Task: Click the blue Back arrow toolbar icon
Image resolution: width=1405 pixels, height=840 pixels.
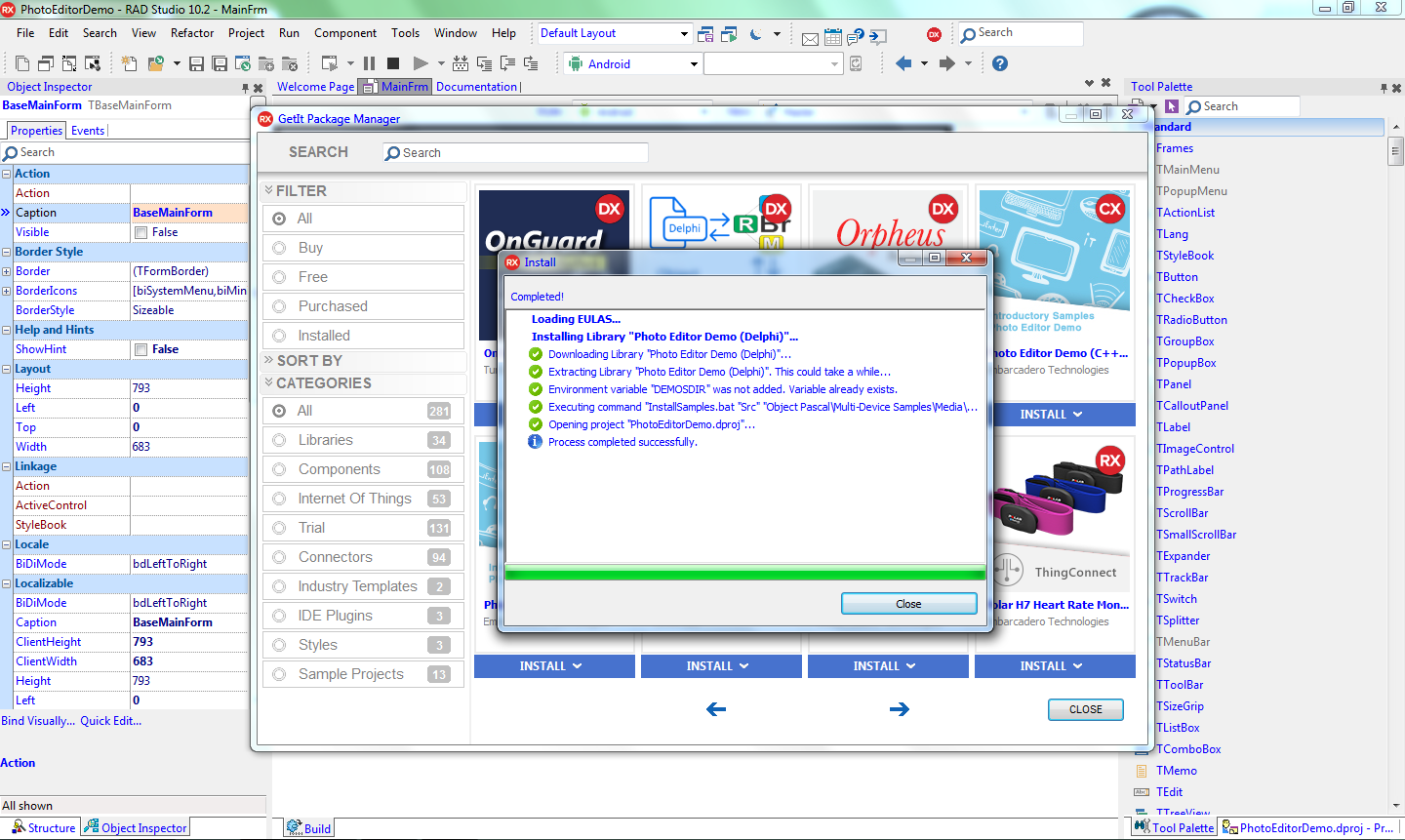Action: pos(903,63)
